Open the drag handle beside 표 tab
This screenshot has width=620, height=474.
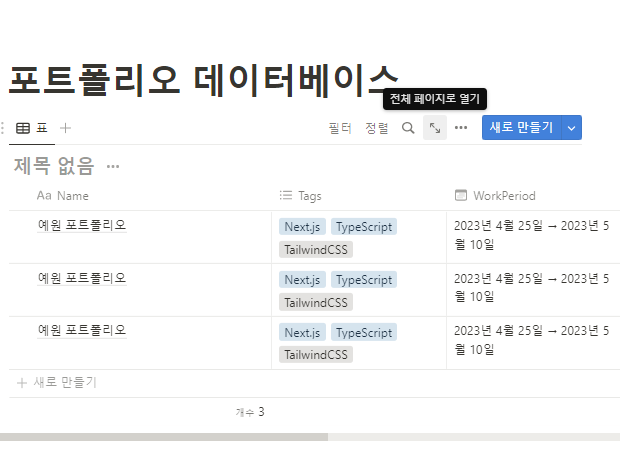[3, 128]
